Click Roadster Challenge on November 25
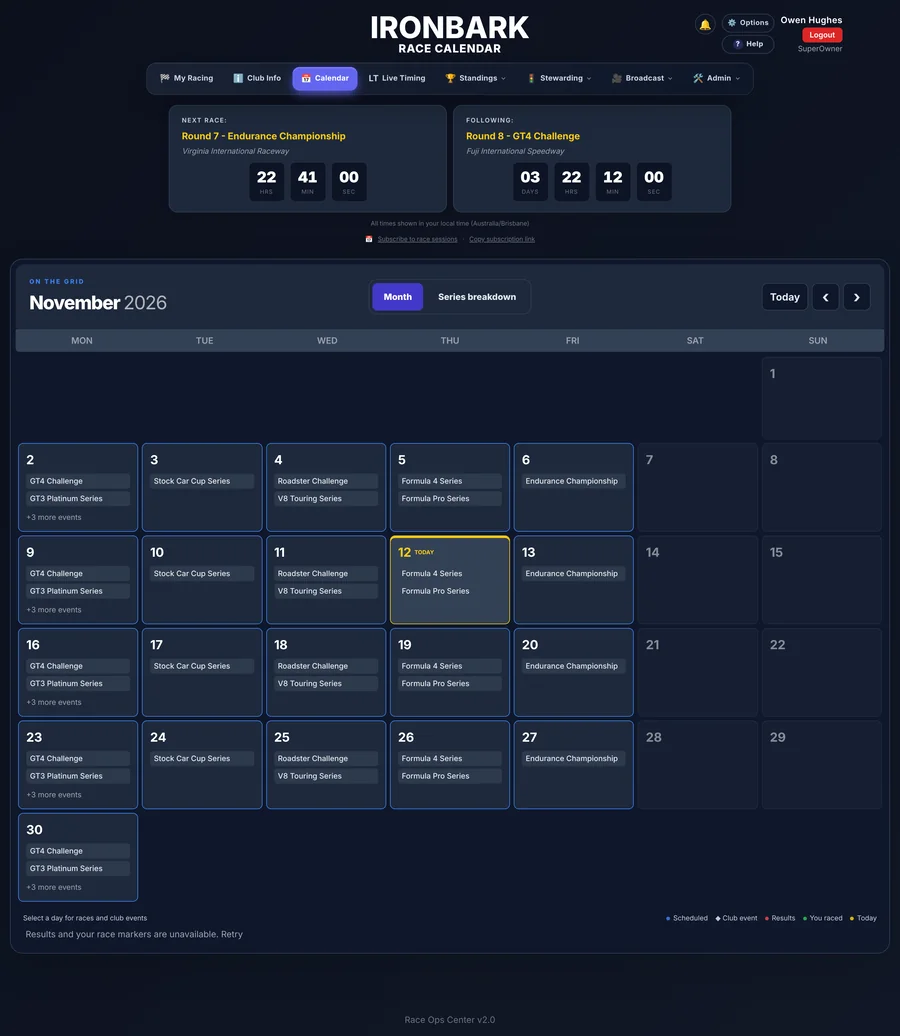Image resolution: width=900 pixels, height=1036 pixels. (326, 758)
